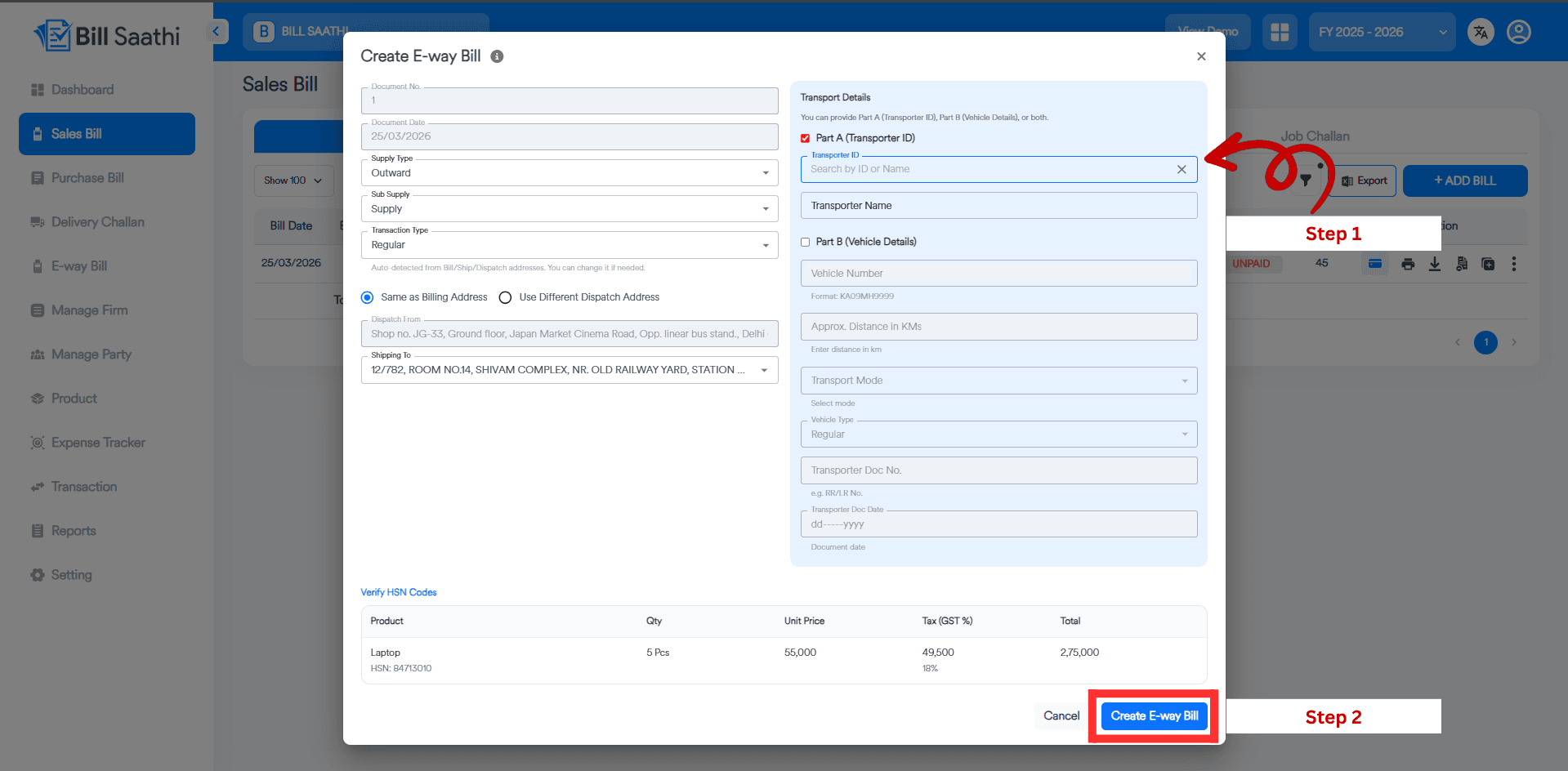Select Same as Billing Address option
This screenshot has width=1568, height=771.
pyautogui.click(x=368, y=297)
